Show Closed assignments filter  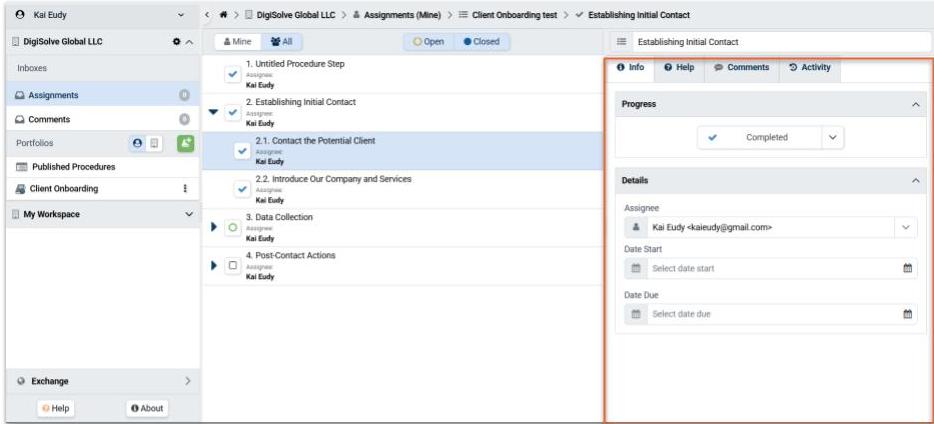coord(481,42)
